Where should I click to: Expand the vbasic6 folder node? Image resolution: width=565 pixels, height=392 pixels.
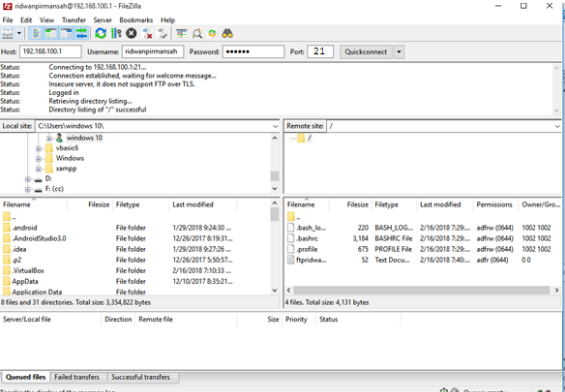(38, 148)
